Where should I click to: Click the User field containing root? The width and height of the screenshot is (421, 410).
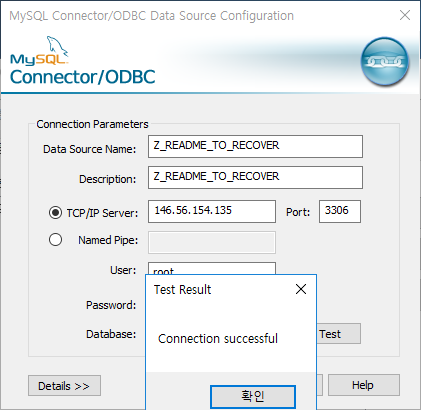[x=212, y=269]
